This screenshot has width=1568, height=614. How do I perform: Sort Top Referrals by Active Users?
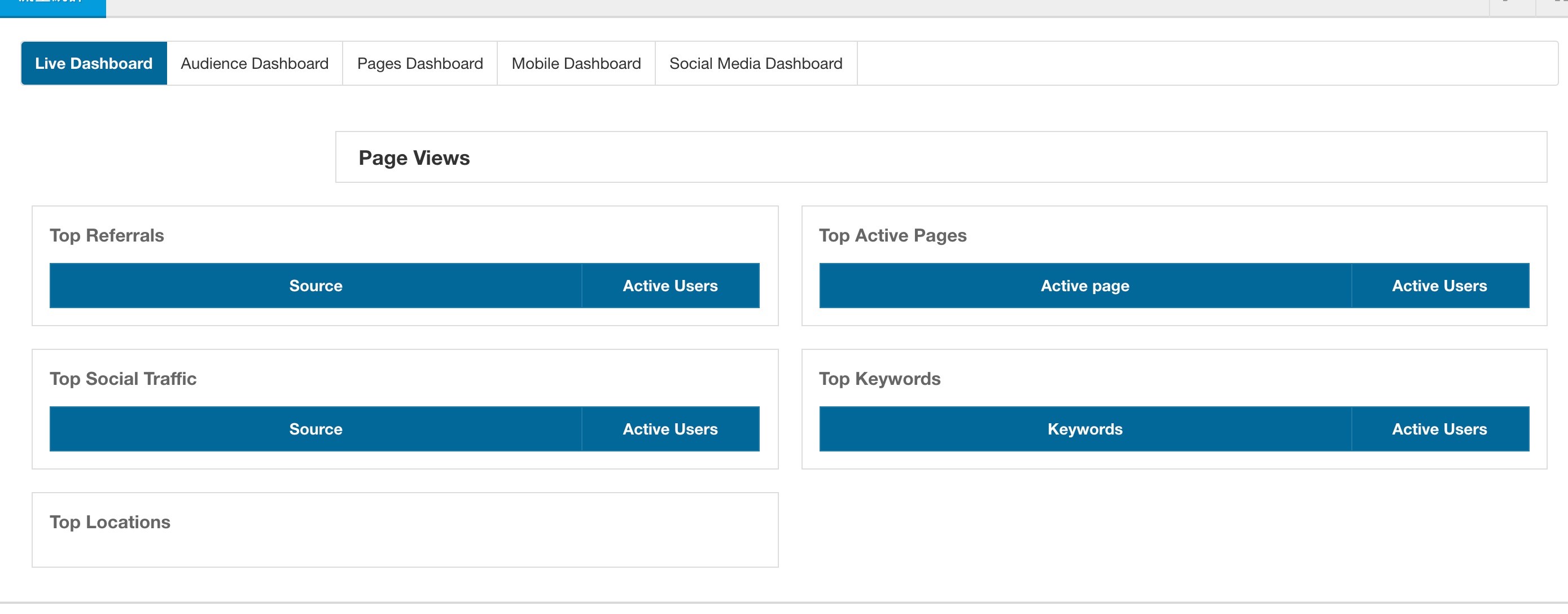point(669,286)
